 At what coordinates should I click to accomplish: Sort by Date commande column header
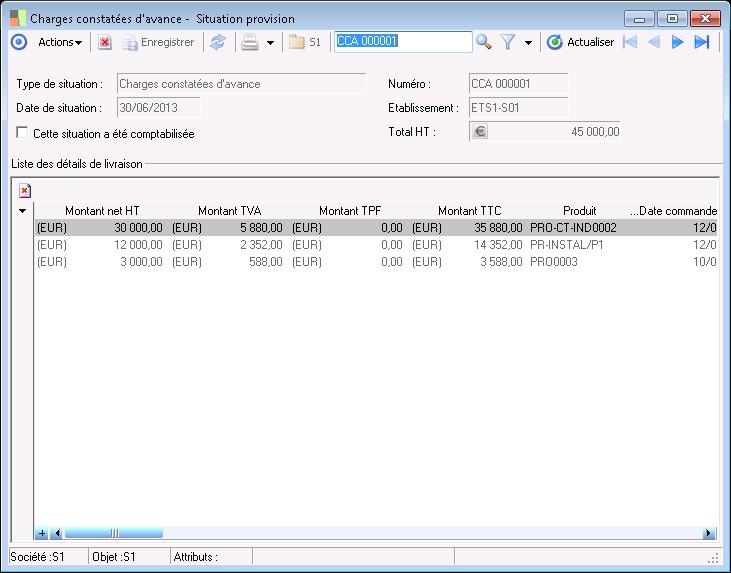pos(674,211)
